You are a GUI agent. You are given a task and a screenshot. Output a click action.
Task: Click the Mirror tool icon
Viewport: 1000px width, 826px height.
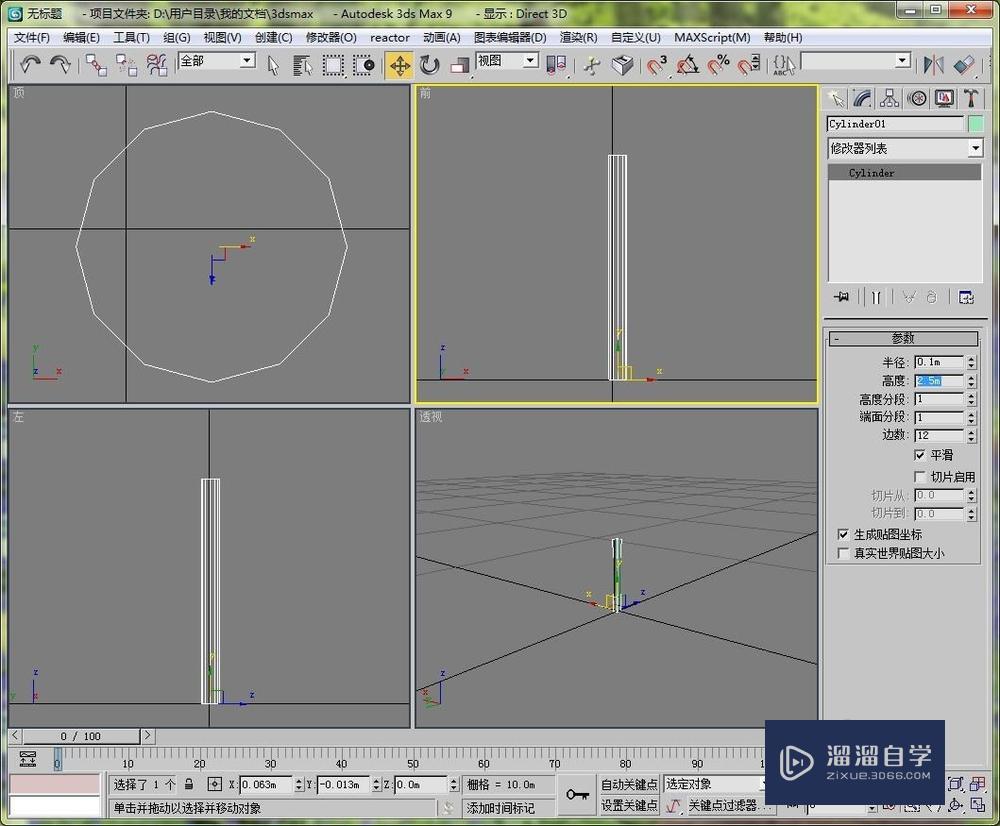pyautogui.click(x=933, y=65)
